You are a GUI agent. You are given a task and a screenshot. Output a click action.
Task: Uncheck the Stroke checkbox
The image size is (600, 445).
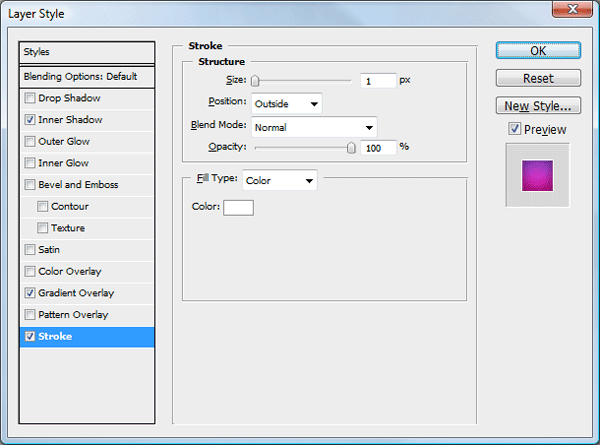30,336
